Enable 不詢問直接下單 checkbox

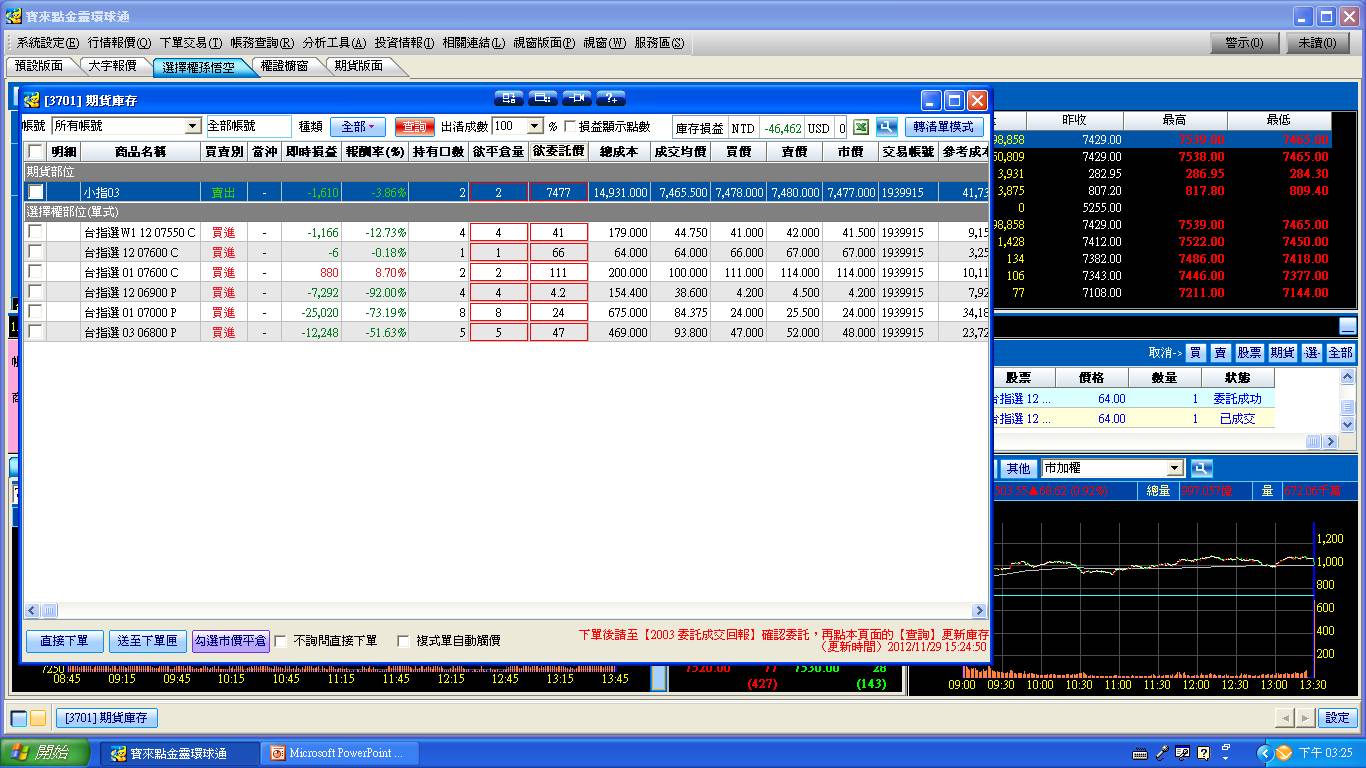(x=280, y=641)
